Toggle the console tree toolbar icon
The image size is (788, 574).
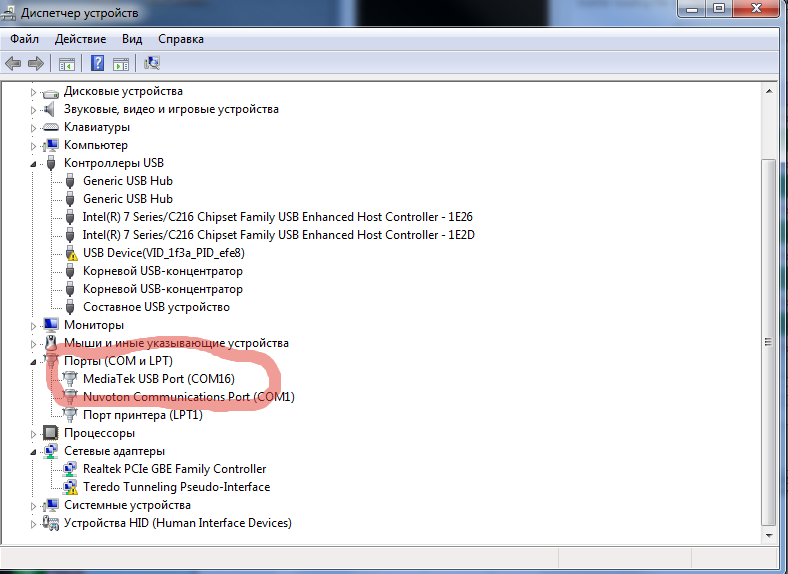pyautogui.click(x=67, y=64)
